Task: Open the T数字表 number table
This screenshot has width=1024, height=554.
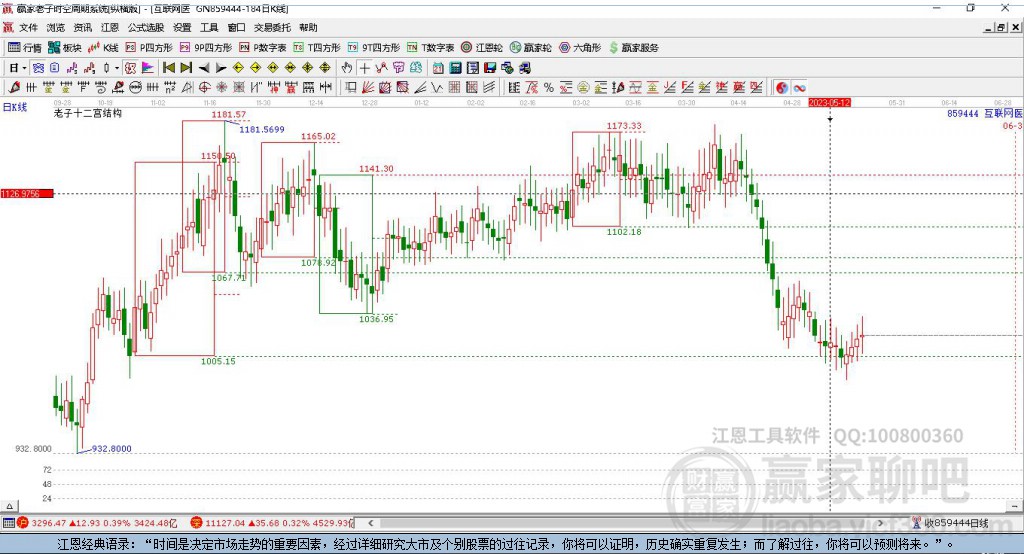Action: click(430, 48)
